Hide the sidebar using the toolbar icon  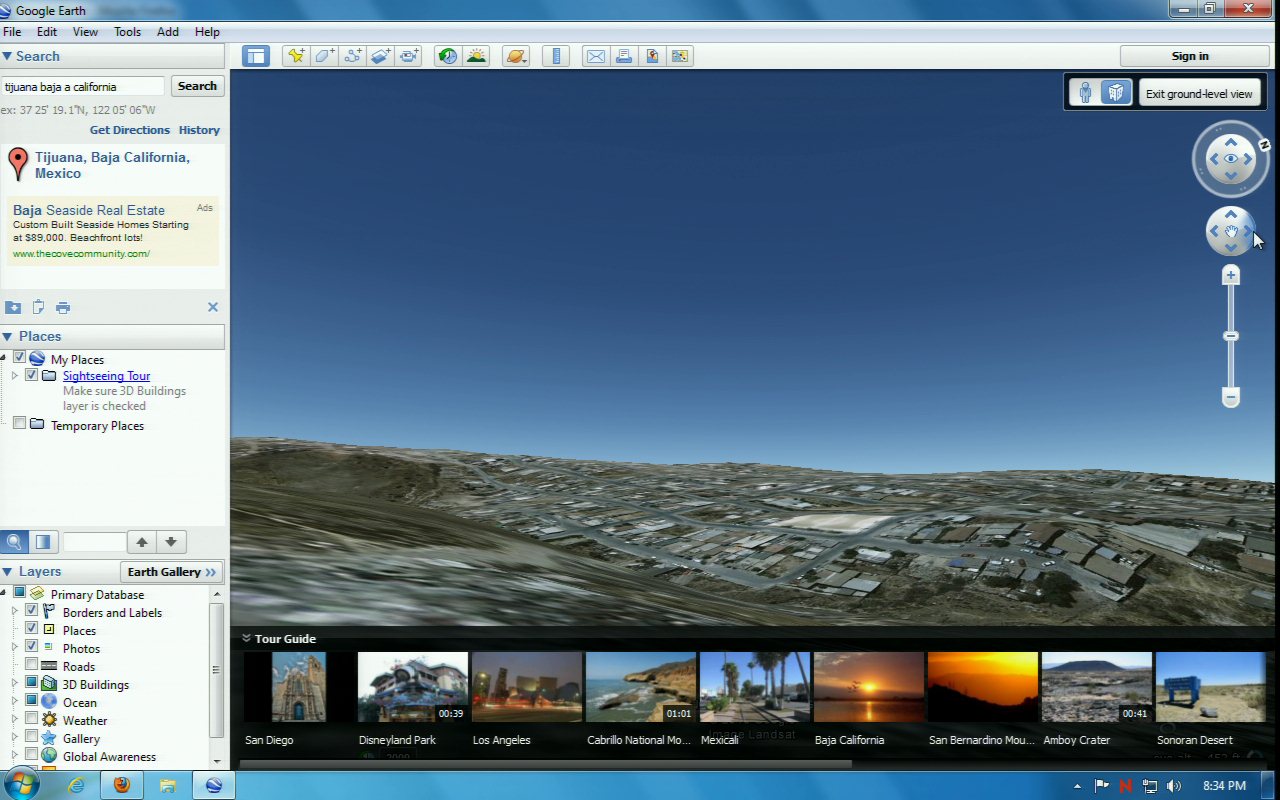tap(256, 56)
